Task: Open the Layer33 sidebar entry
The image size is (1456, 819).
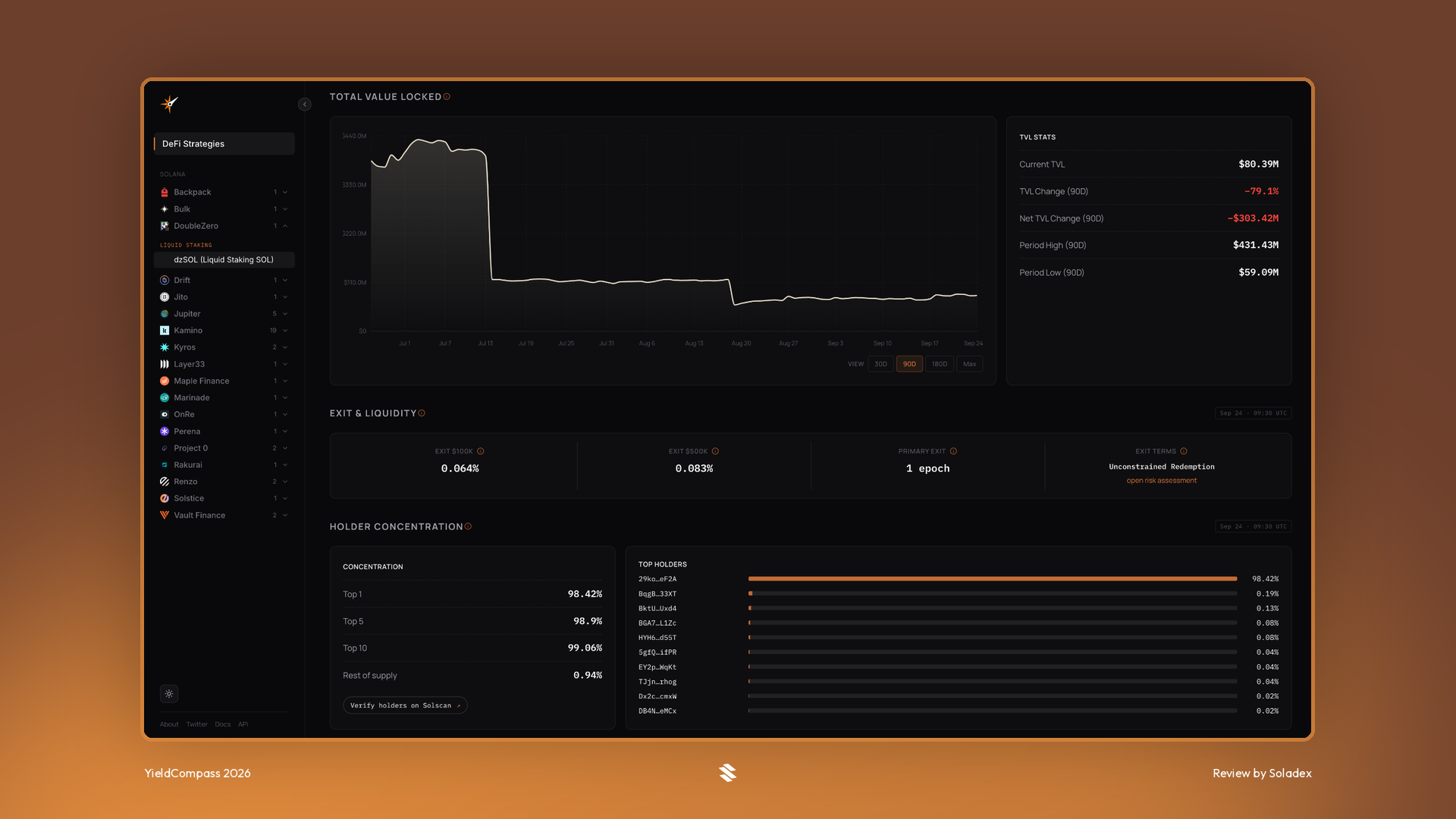Action: click(x=224, y=365)
